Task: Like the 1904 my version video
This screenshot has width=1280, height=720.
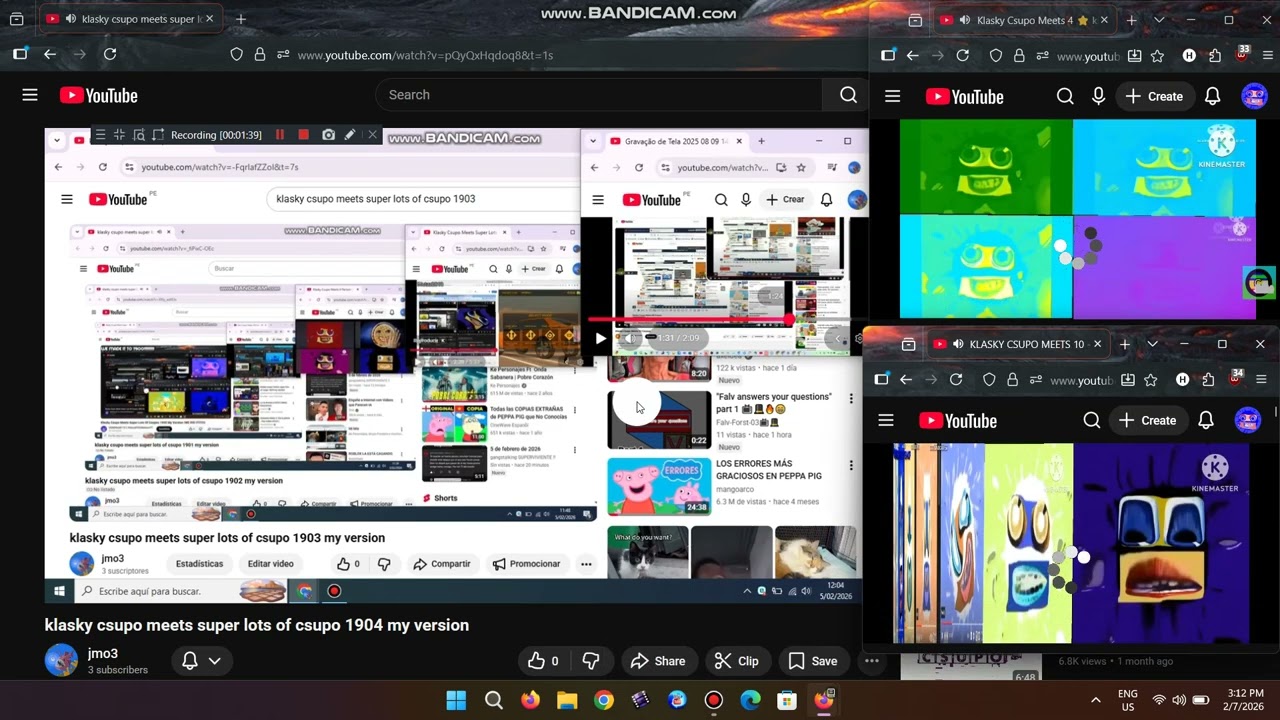Action: click(543, 661)
